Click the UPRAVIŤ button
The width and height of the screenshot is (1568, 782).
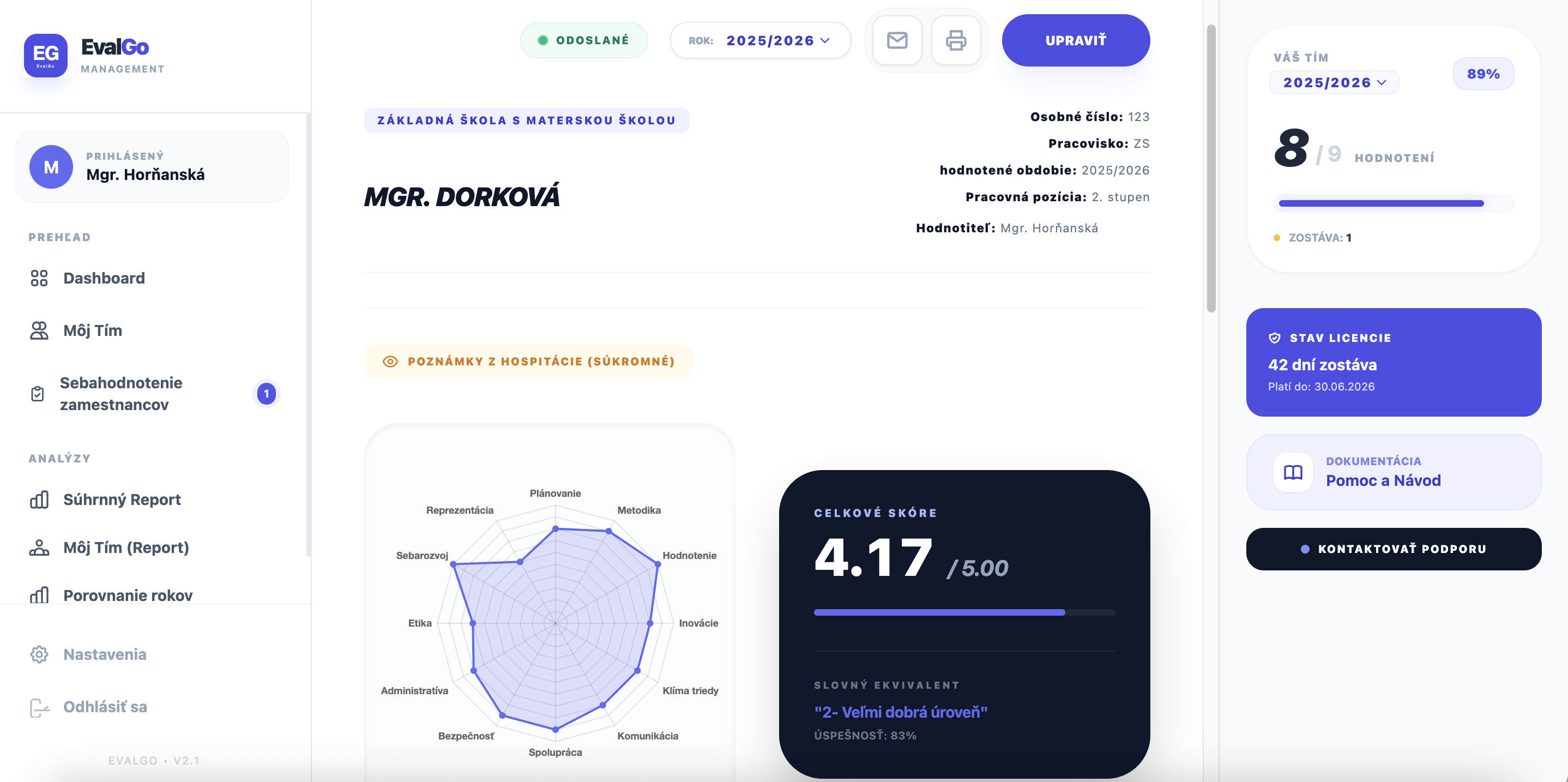1076,40
